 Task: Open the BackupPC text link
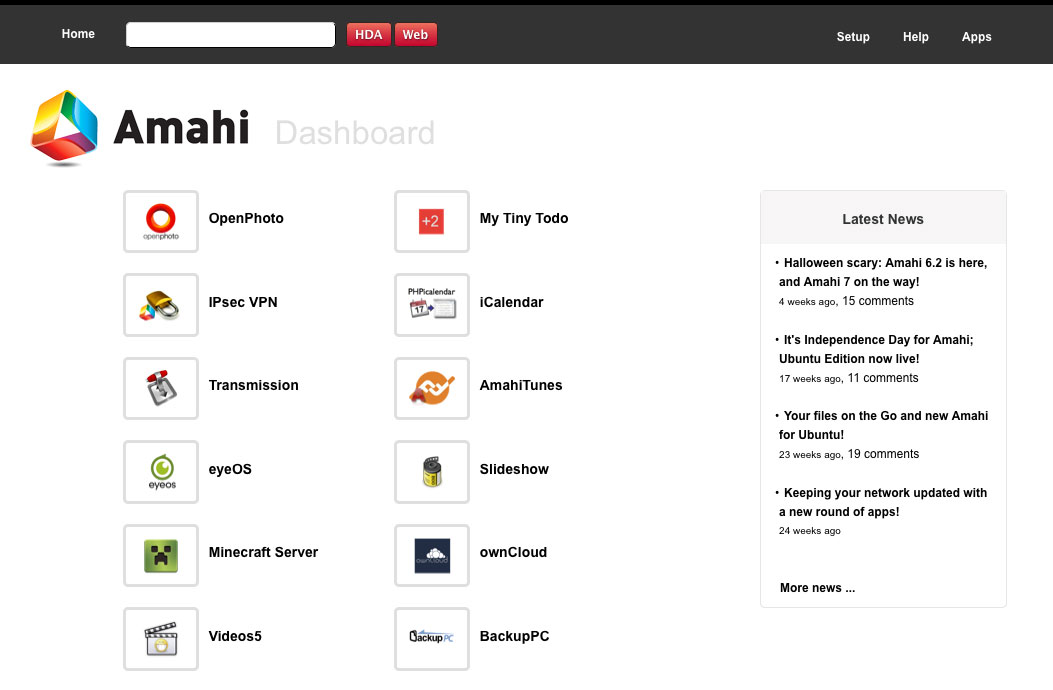point(514,636)
